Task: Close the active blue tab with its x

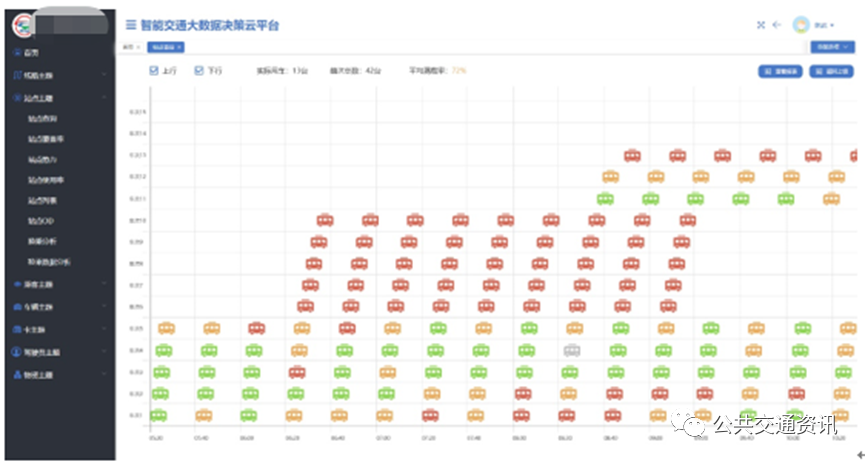Action: pyautogui.click(x=180, y=47)
